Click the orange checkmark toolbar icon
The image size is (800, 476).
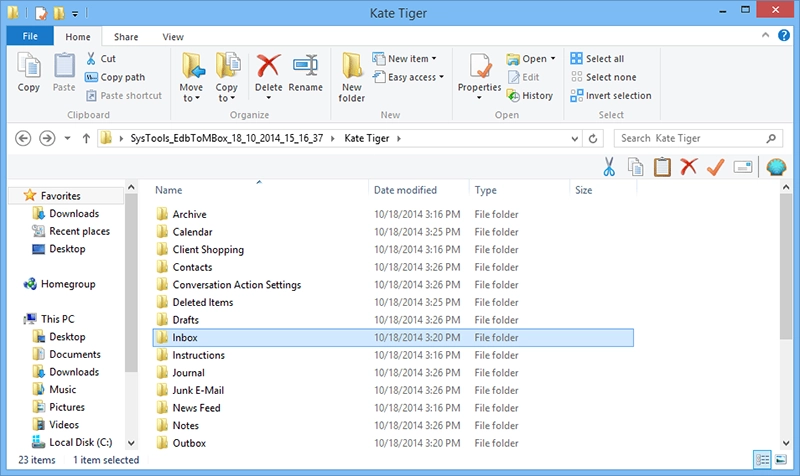[715, 167]
